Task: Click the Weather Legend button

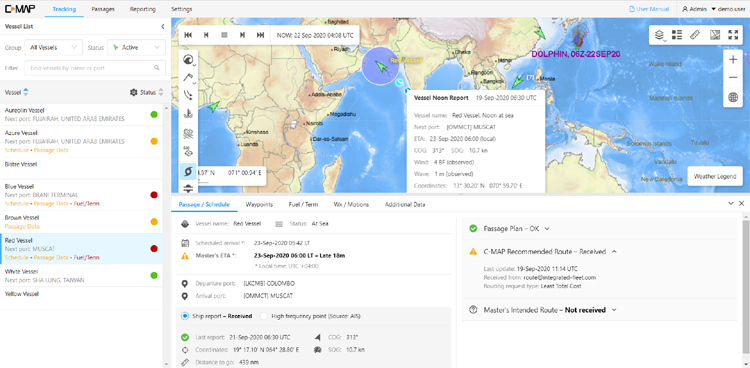Action: click(x=715, y=176)
